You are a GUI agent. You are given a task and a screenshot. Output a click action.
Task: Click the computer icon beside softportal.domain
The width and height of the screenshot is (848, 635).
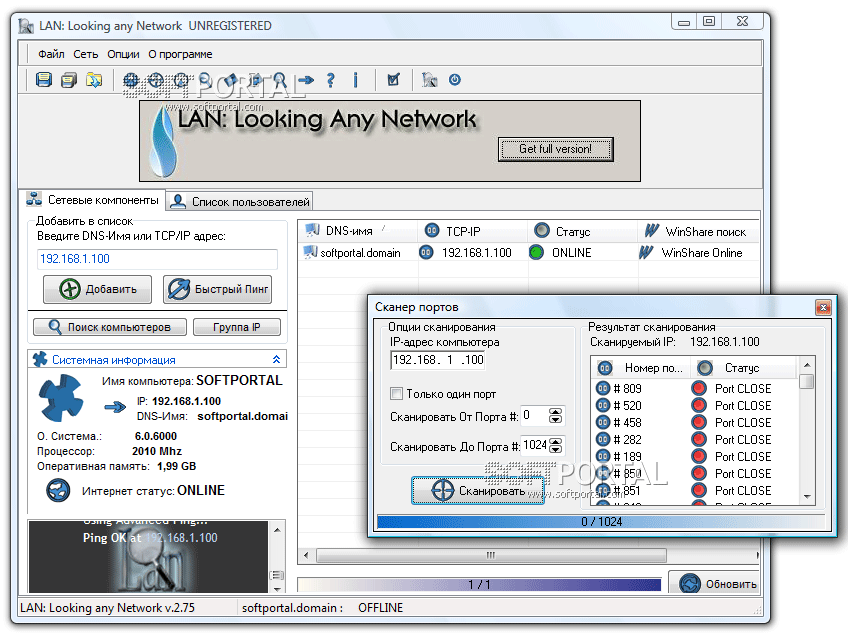coord(310,252)
